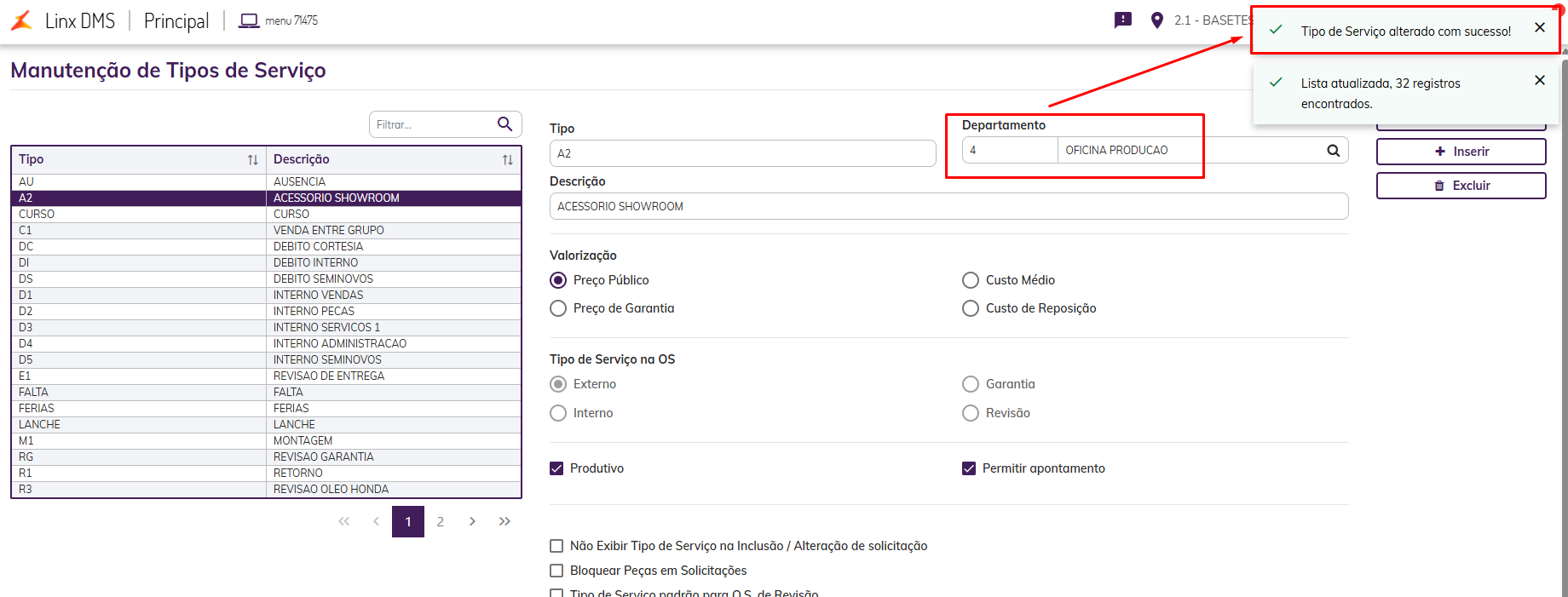The image size is (1568, 597).
Task: Uncheck the Produtivo checkbox
Action: click(557, 468)
